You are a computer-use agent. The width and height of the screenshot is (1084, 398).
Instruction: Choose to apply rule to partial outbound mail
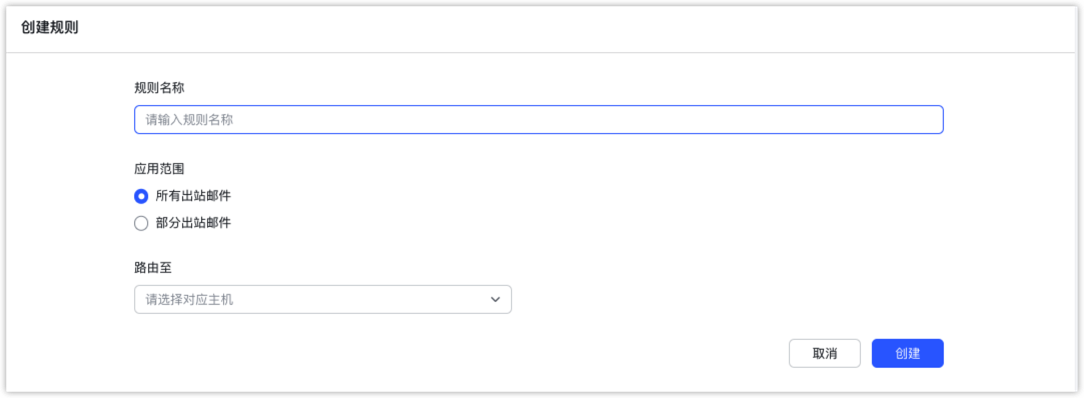coord(141,223)
